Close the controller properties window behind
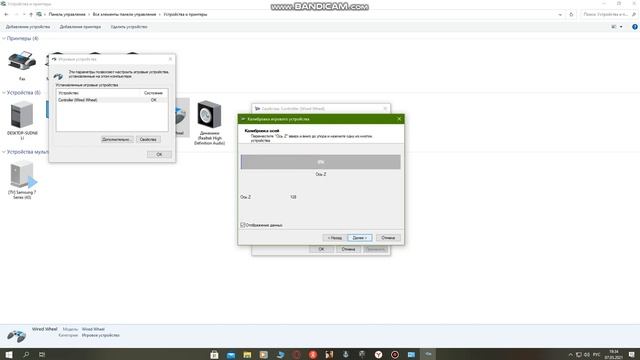 [385, 109]
